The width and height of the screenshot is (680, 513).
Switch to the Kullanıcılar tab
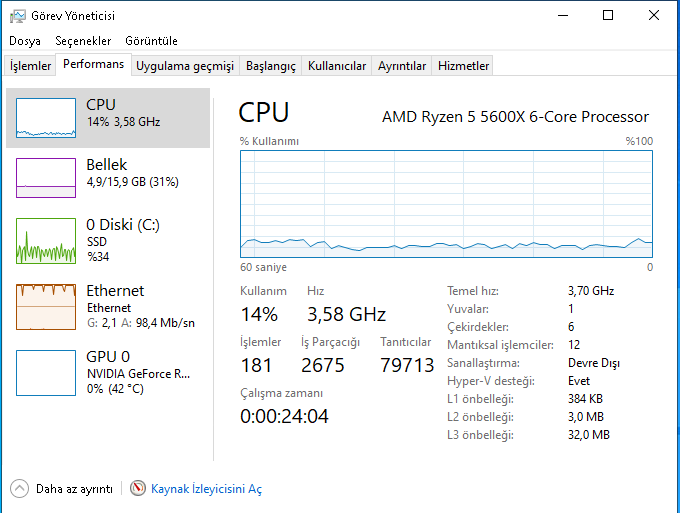337,66
